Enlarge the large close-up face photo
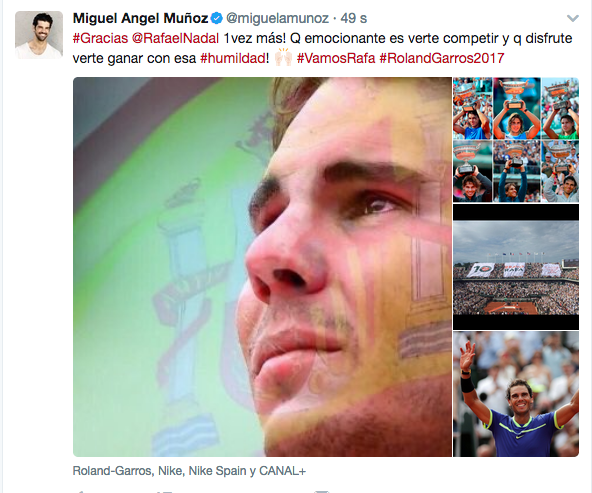Screen dimensions: 592x493 pyautogui.click(x=262, y=267)
